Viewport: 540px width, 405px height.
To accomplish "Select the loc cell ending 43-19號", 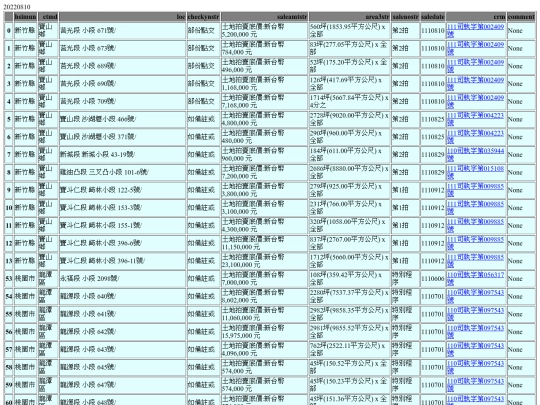I will point(122,155).
